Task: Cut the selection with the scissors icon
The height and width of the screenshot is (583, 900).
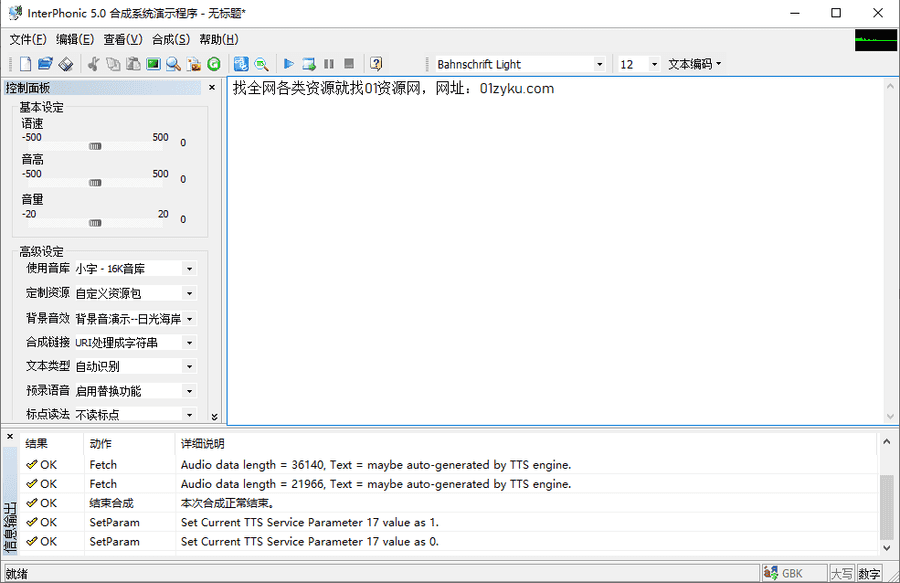Action: tap(94, 64)
